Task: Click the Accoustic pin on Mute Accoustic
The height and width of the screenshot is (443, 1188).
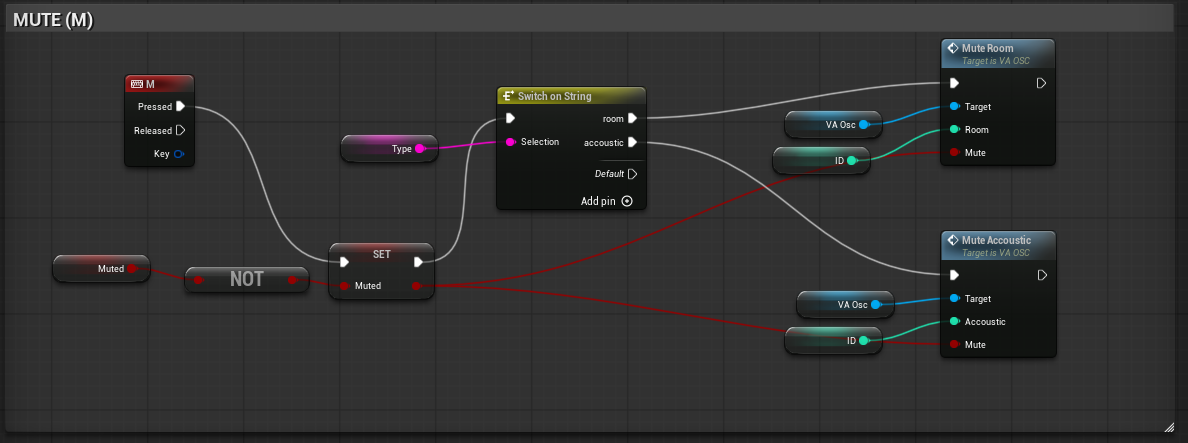Action: click(955, 321)
